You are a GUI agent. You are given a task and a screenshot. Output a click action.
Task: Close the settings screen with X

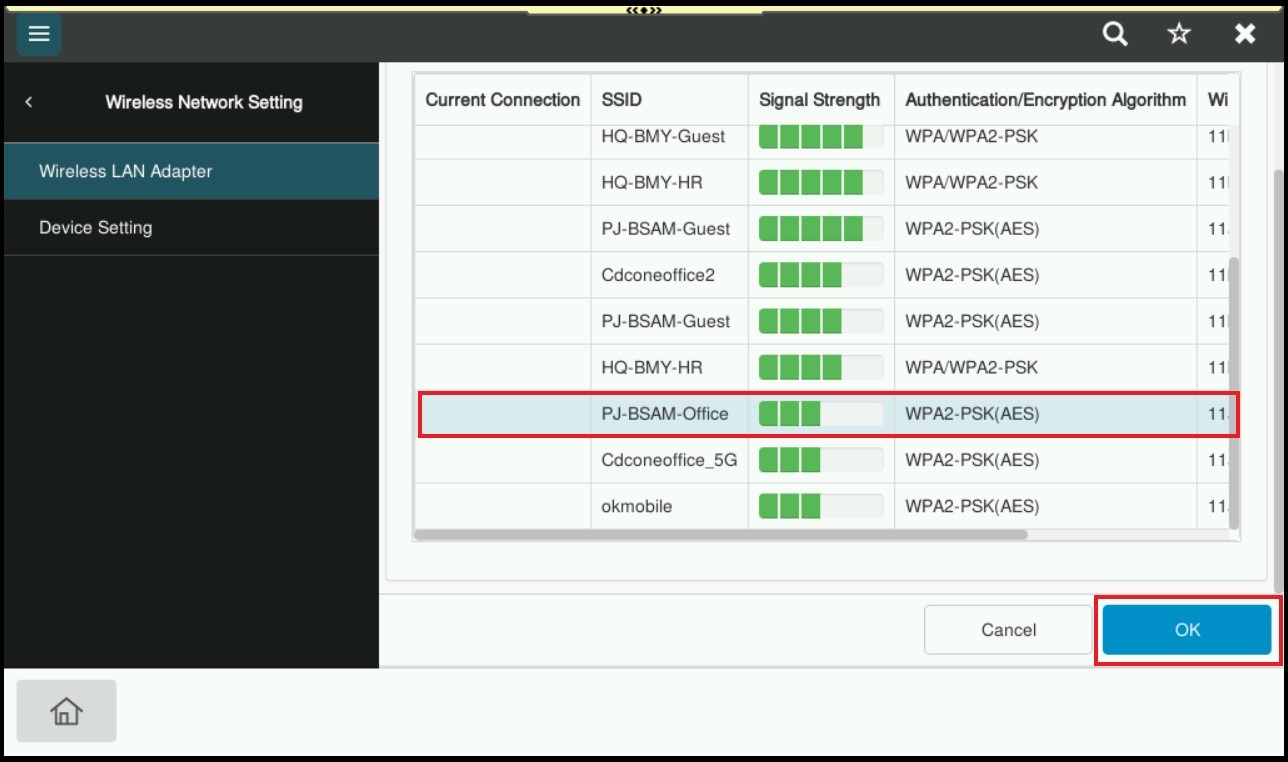1244,35
